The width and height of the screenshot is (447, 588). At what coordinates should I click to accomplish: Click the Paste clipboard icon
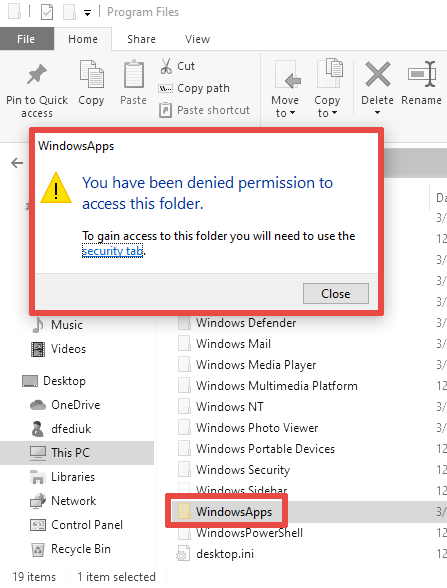[x=134, y=74]
